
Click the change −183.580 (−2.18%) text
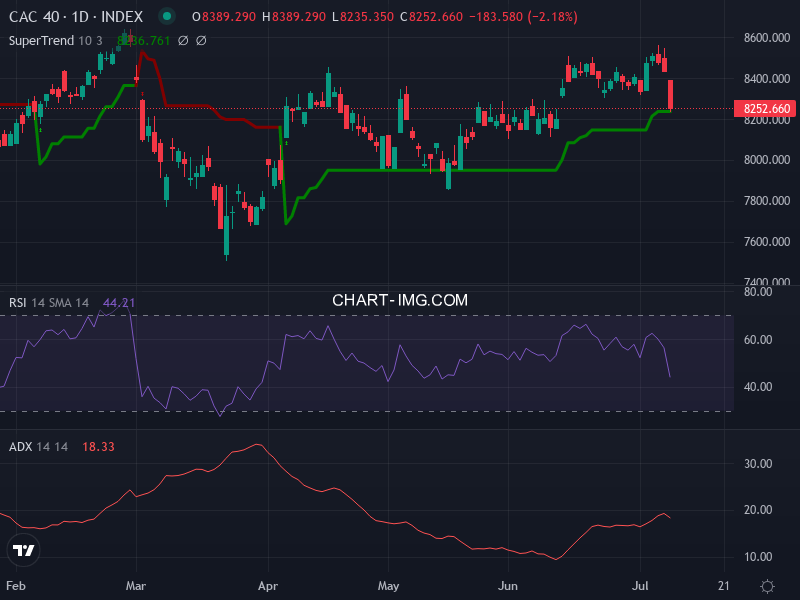click(523, 17)
